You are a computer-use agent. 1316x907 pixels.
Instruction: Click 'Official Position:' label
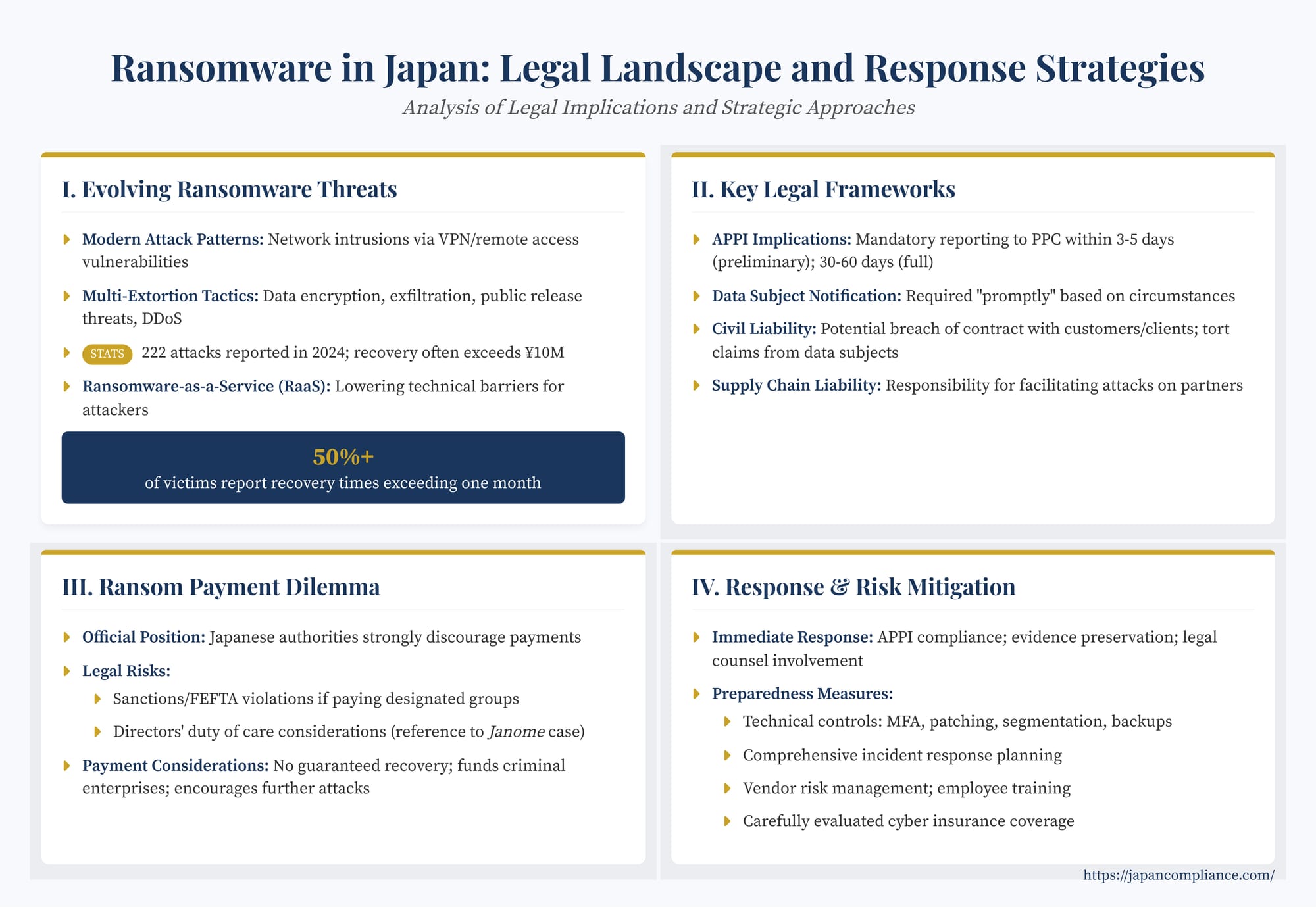click(143, 637)
